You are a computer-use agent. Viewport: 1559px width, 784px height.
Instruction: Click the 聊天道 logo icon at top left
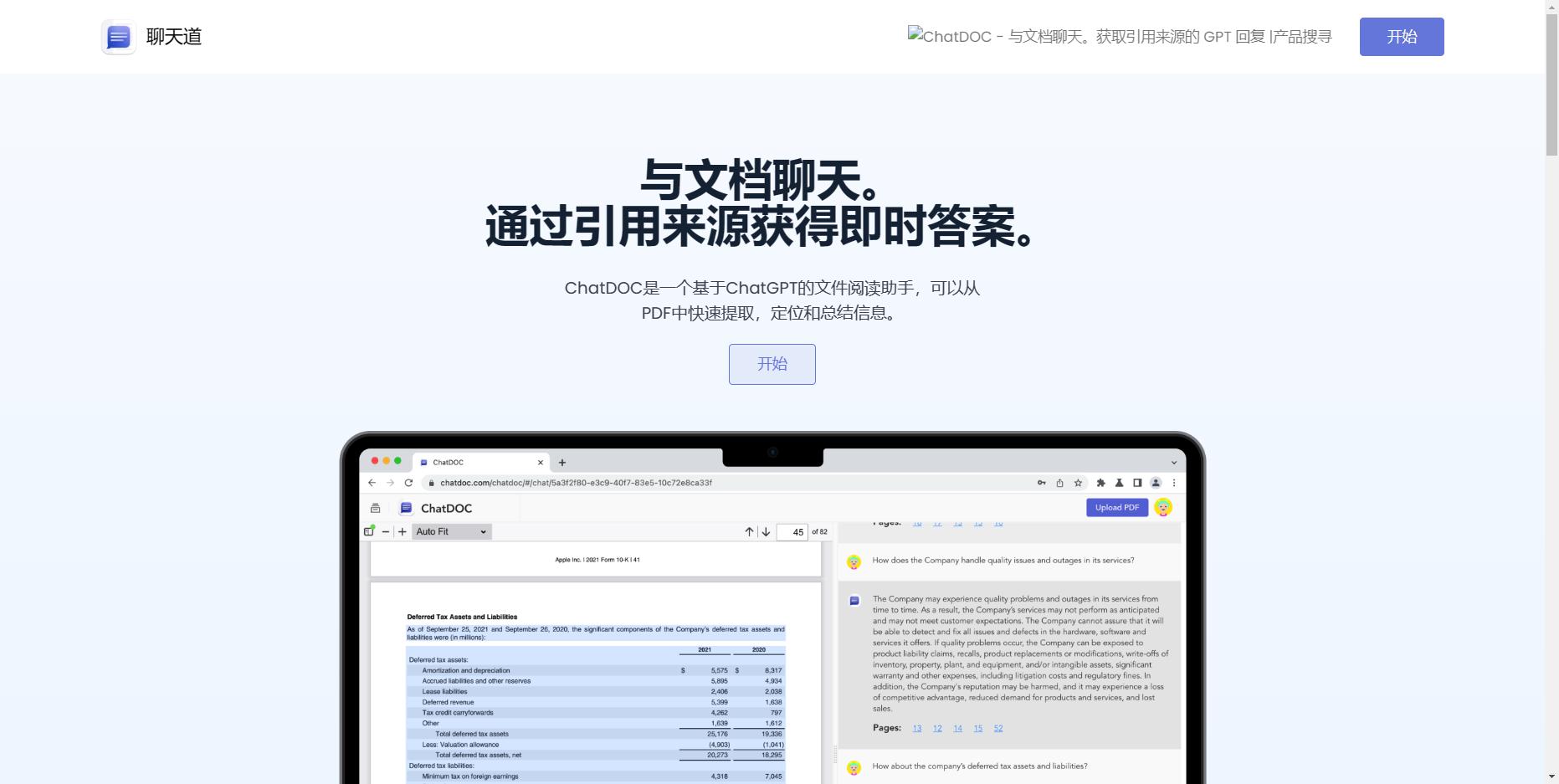118,37
